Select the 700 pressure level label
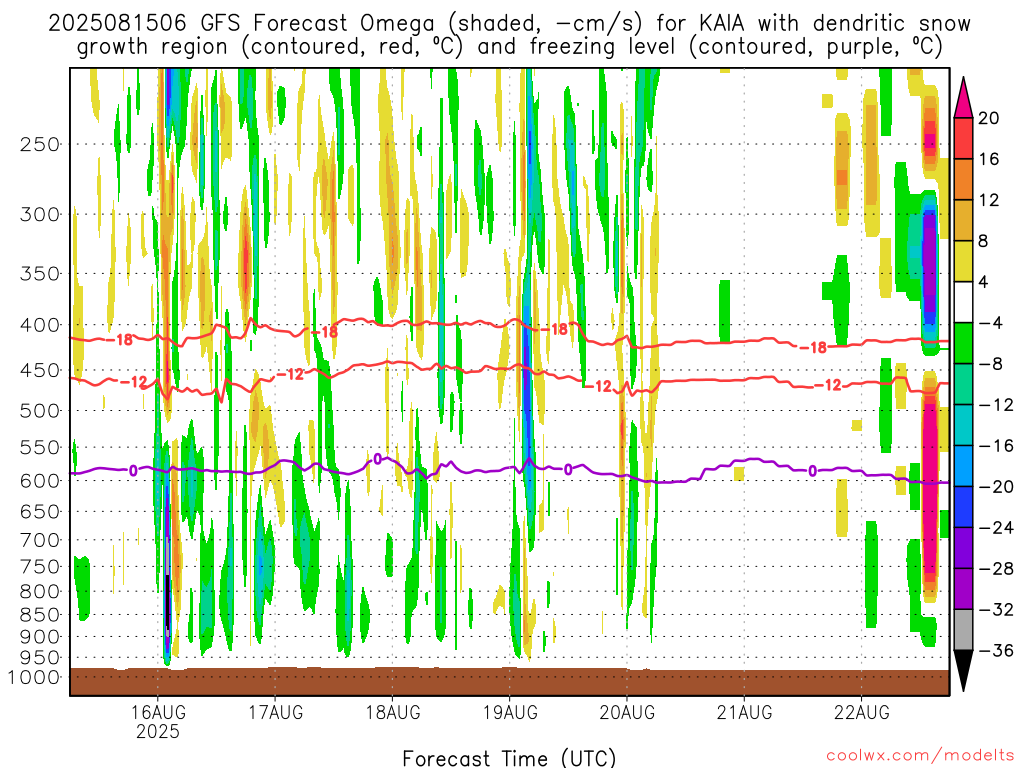The image size is (1024, 768). click(x=40, y=540)
